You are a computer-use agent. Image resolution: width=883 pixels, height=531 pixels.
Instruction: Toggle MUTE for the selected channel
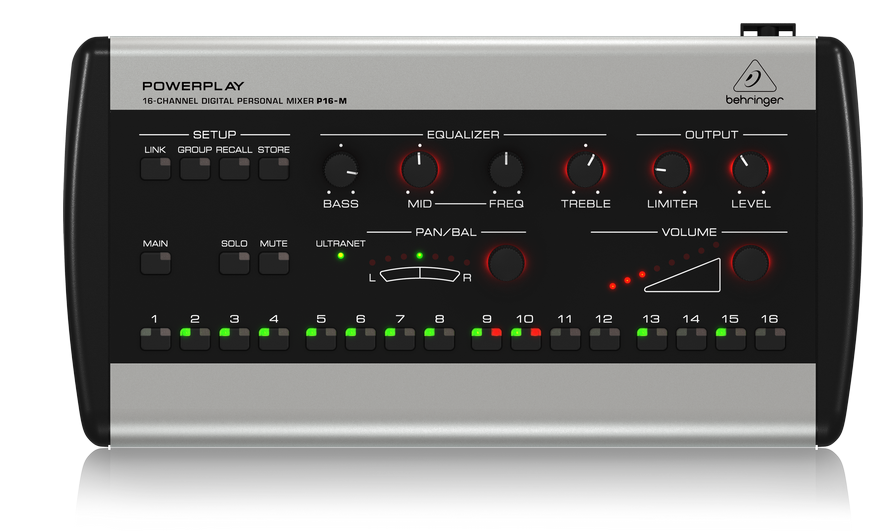click(273, 264)
